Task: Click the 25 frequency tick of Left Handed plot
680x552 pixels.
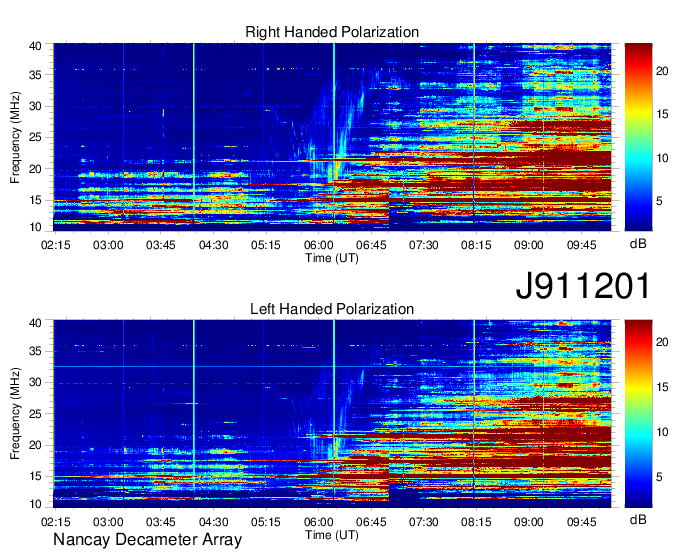Action: [35, 414]
